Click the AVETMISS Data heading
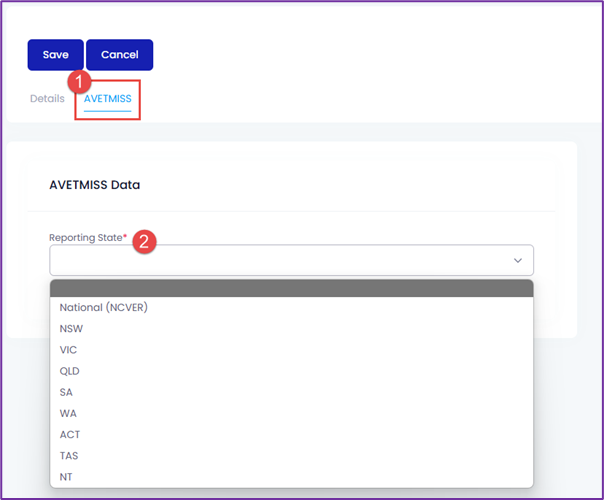 click(95, 185)
